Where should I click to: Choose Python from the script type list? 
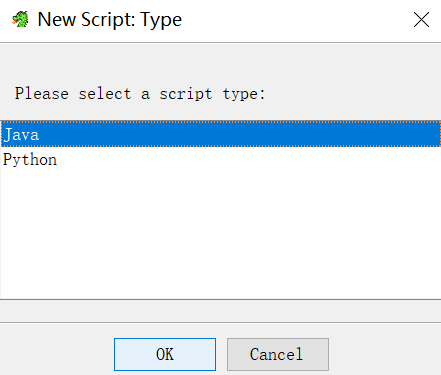(220, 159)
